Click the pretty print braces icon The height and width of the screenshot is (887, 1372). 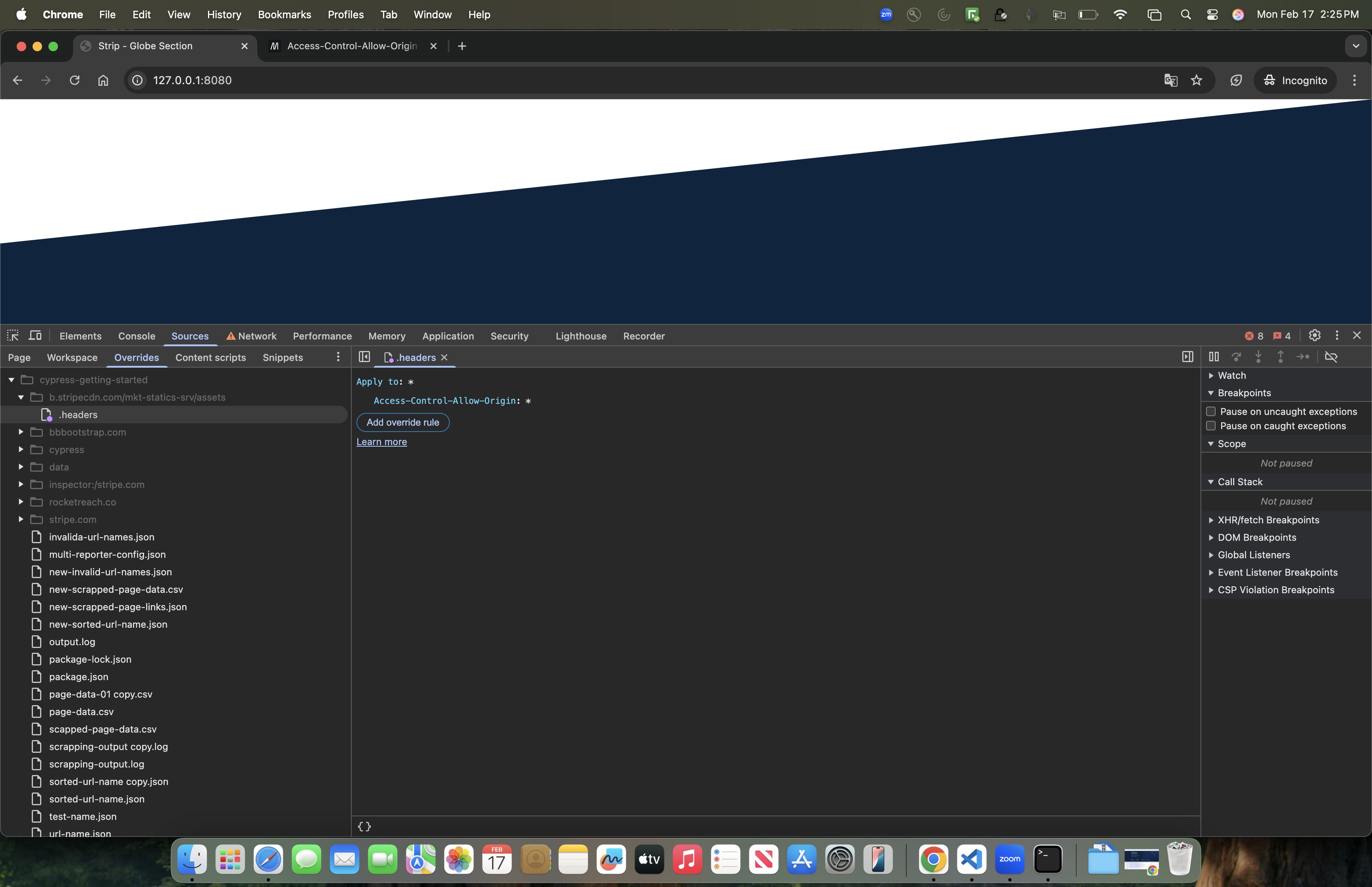click(x=364, y=827)
